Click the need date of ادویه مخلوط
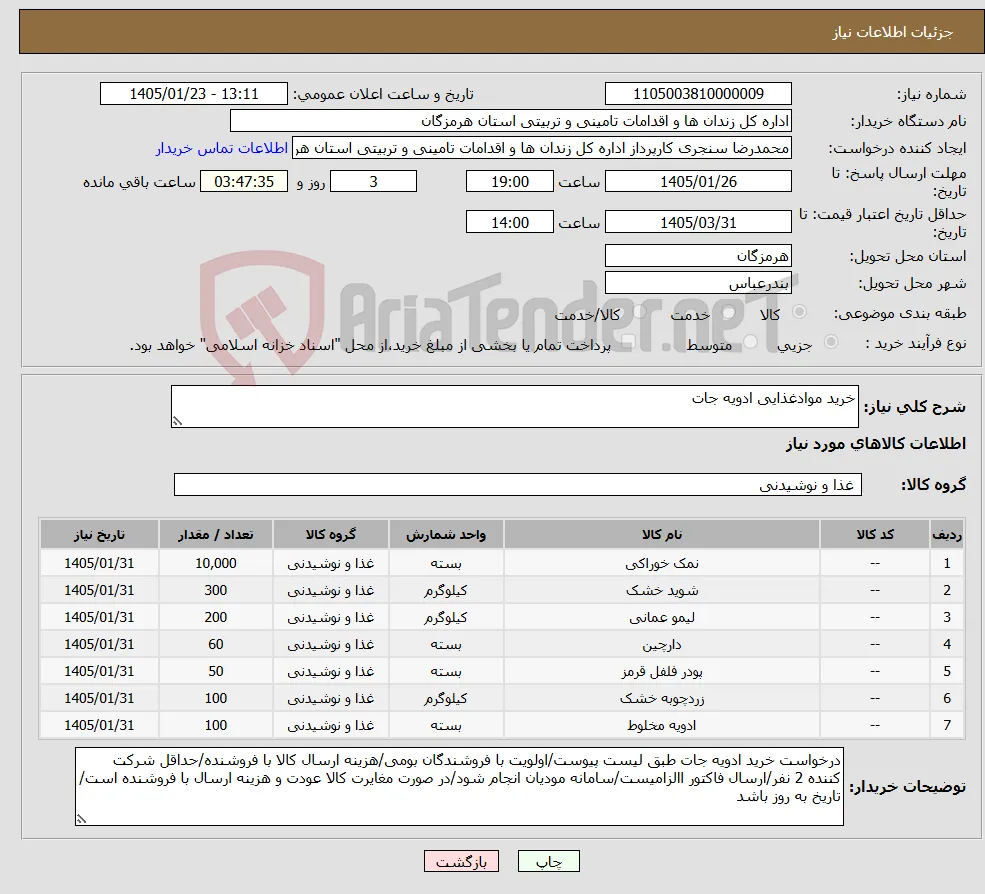Screen dimensions: 985x894 [x=99, y=725]
